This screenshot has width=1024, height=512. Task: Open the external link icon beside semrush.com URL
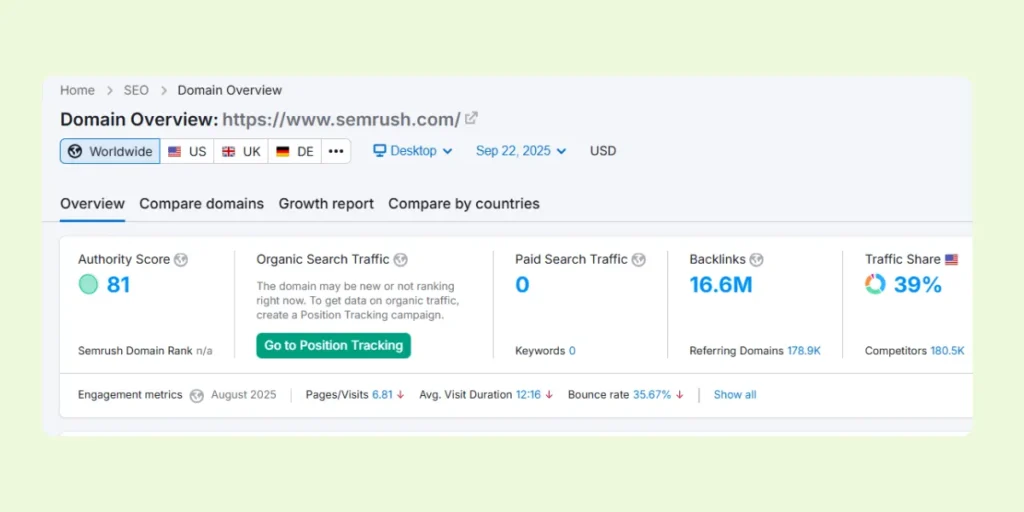pyautogui.click(x=471, y=119)
